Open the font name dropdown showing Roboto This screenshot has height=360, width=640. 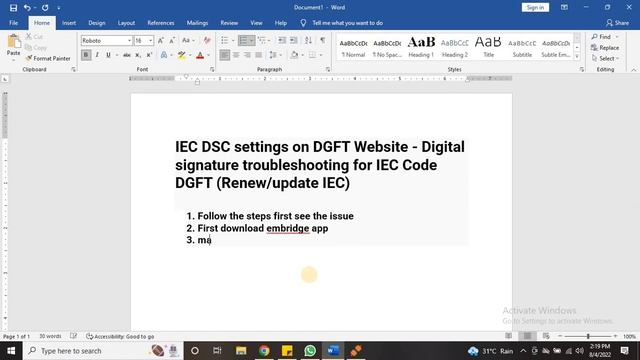point(129,40)
